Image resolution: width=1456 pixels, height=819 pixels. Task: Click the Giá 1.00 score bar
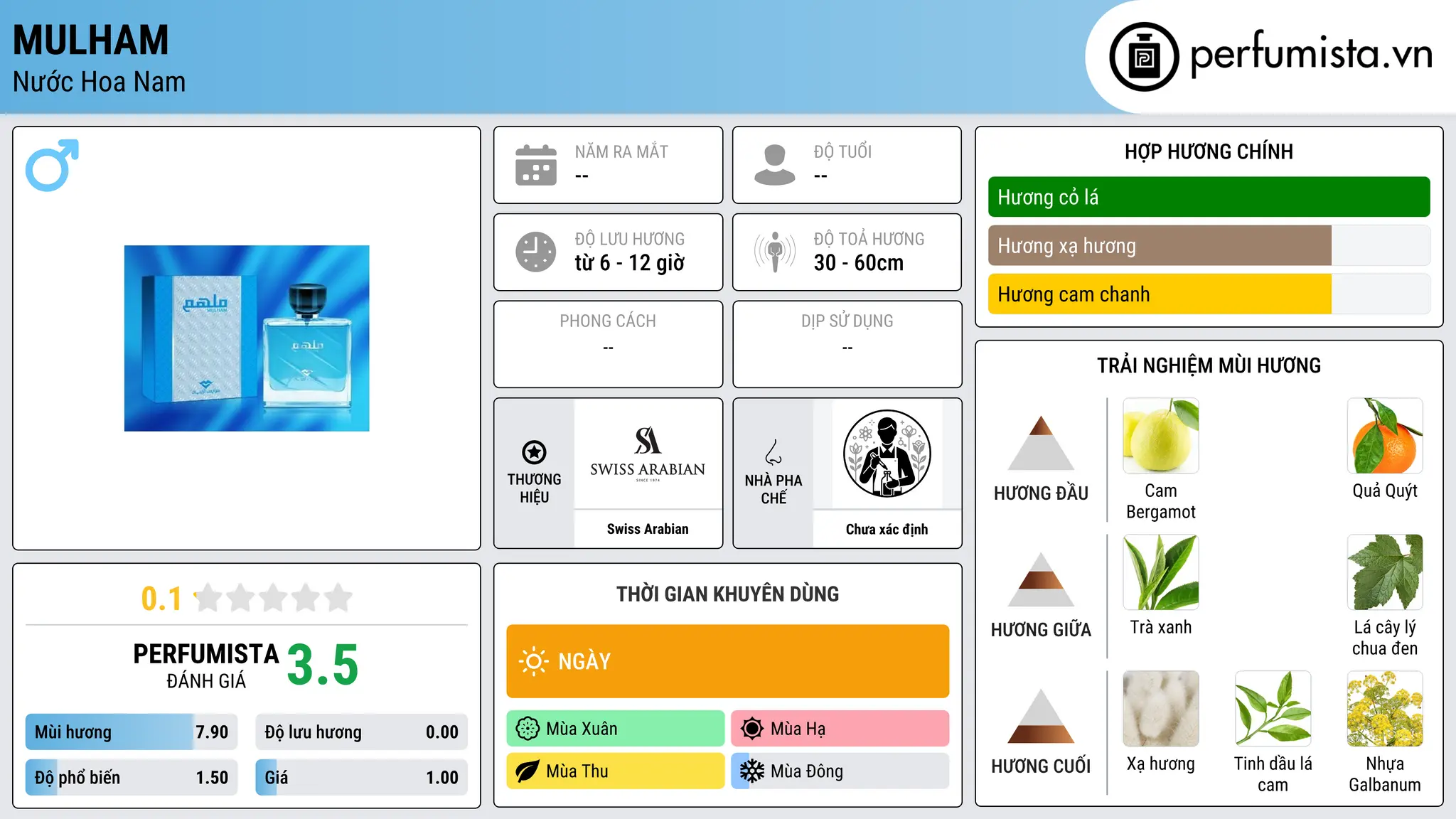(361, 778)
